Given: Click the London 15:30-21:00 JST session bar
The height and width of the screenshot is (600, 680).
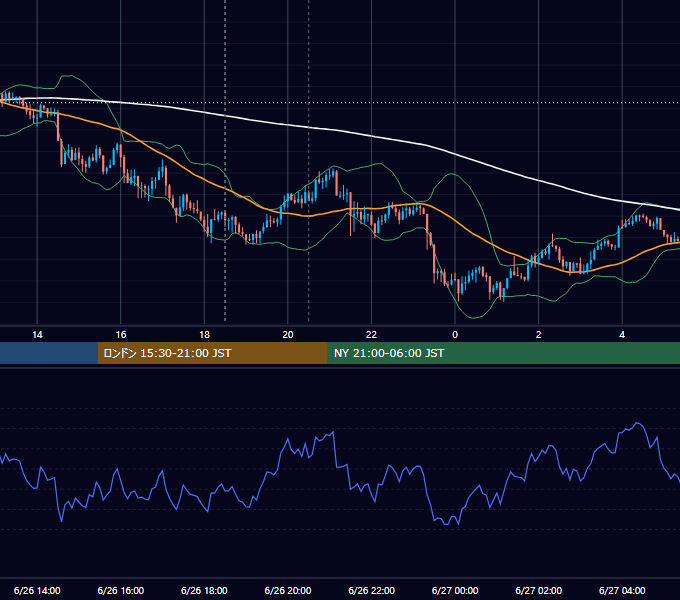Looking at the screenshot, I should [212, 353].
